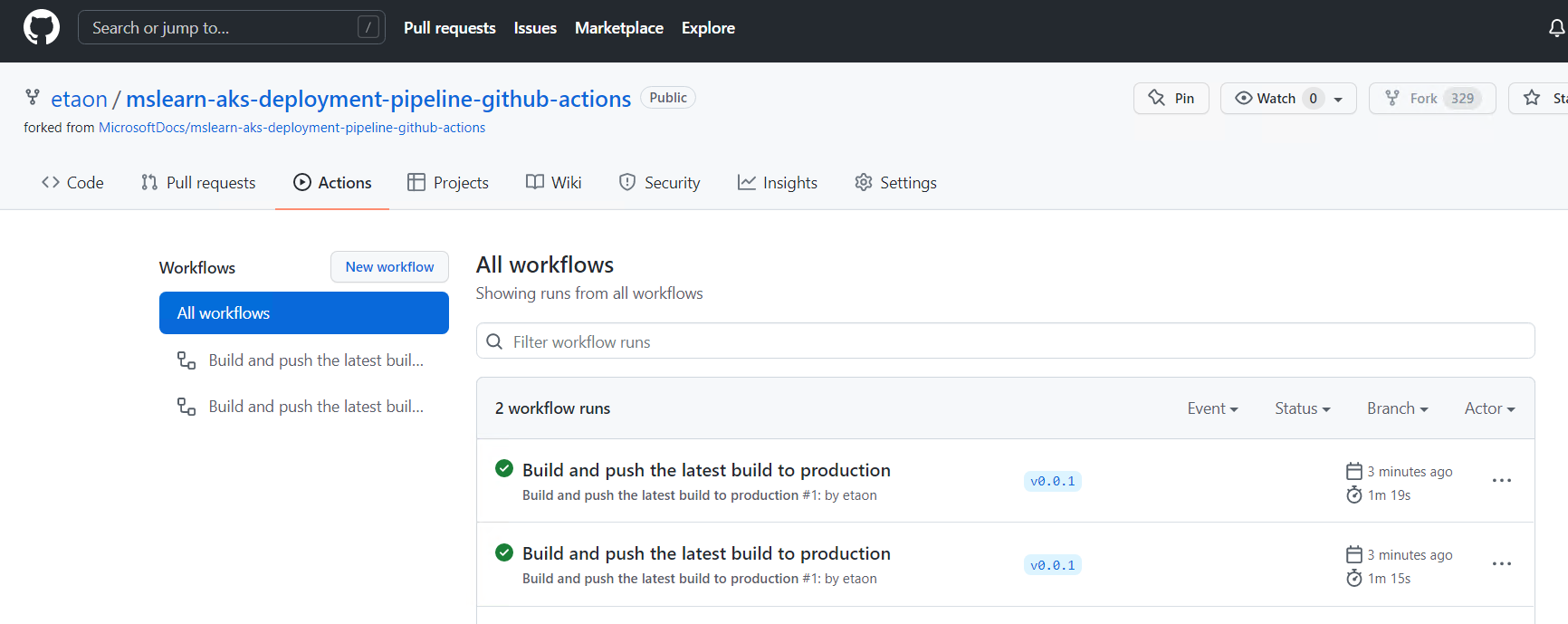This screenshot has height=624, width=1568.
Task: Click the Star button
Action: (1539, 98)
